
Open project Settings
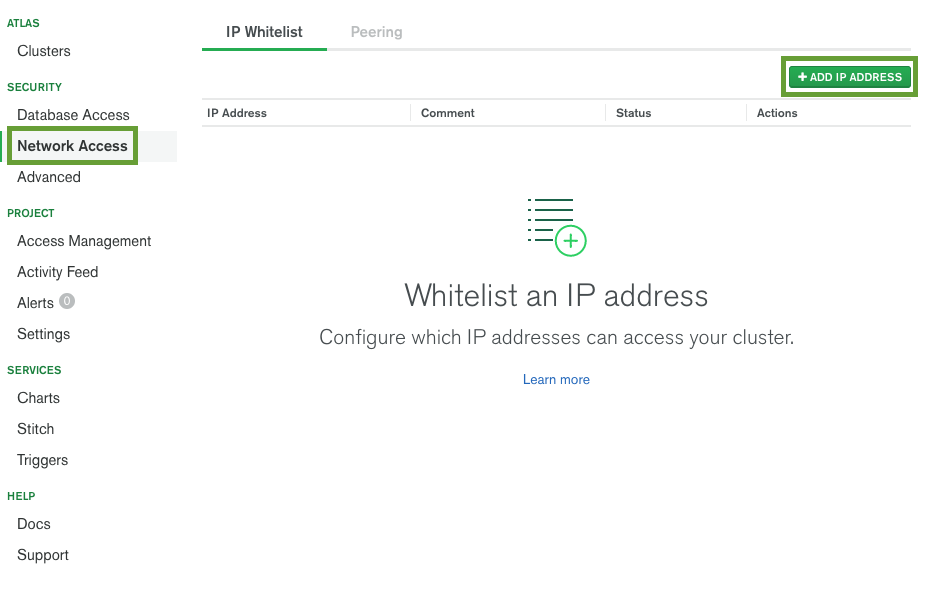[x=43, y=334]
